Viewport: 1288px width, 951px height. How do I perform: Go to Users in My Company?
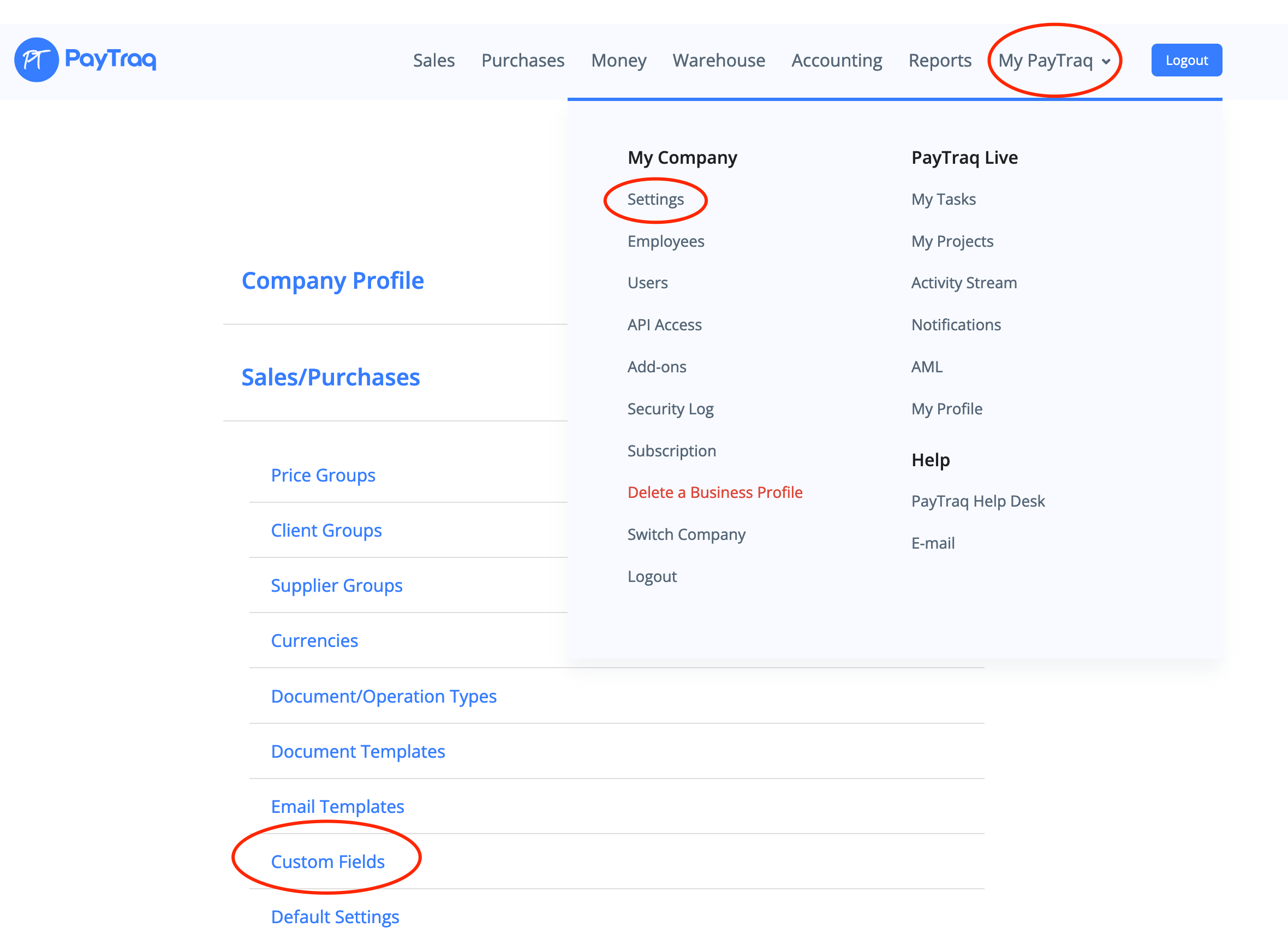(x=647, y=283)
